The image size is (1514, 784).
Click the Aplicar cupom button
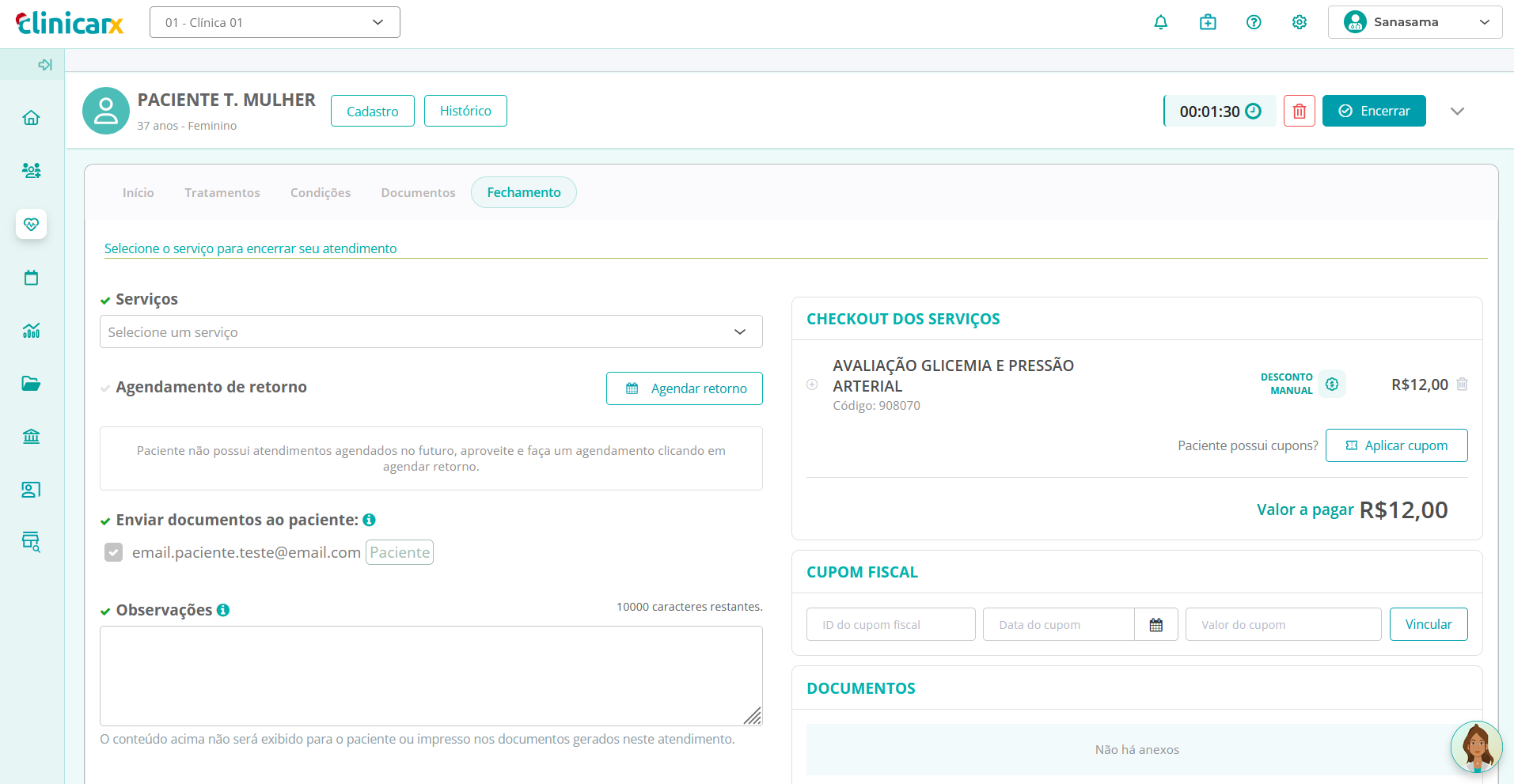coord(1396,445)
